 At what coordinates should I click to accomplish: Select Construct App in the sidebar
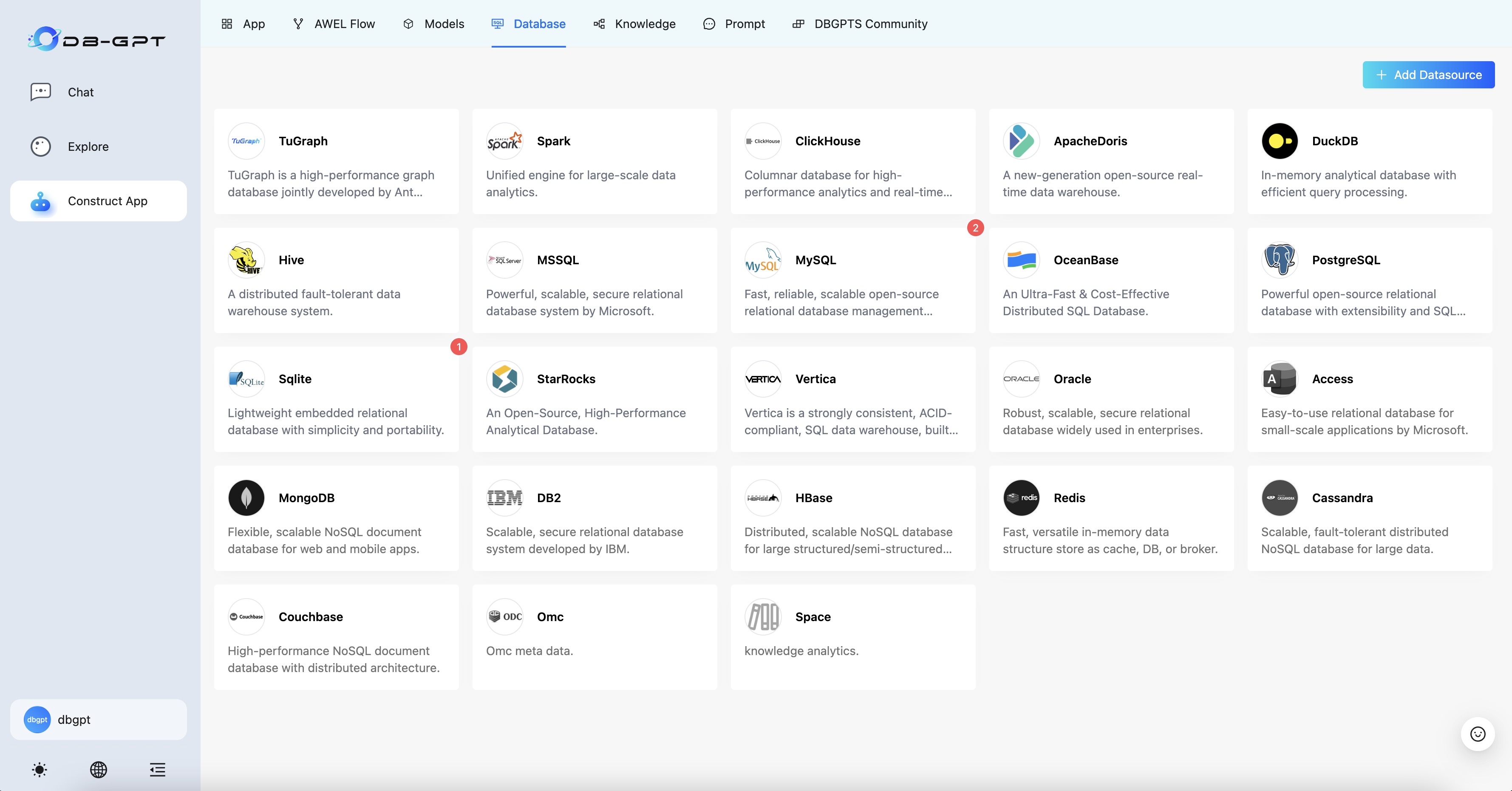tap(107, 201)
